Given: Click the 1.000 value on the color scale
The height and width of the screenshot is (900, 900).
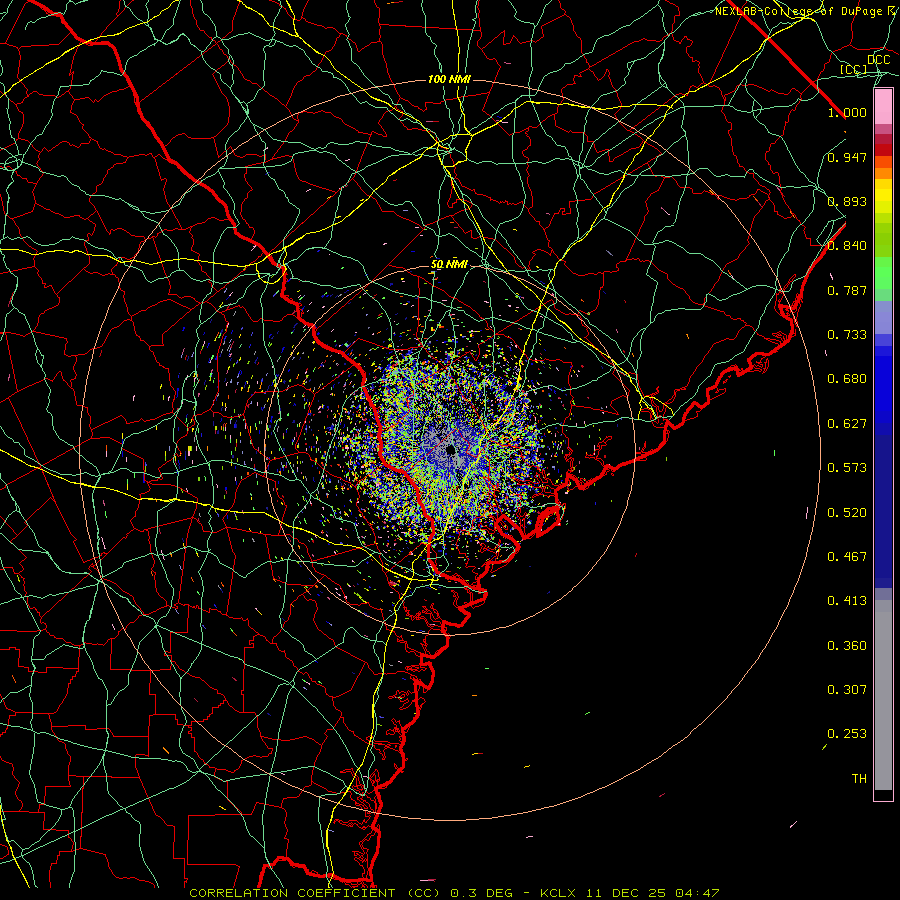Looking at the screenshot, I should coord(847,112).
